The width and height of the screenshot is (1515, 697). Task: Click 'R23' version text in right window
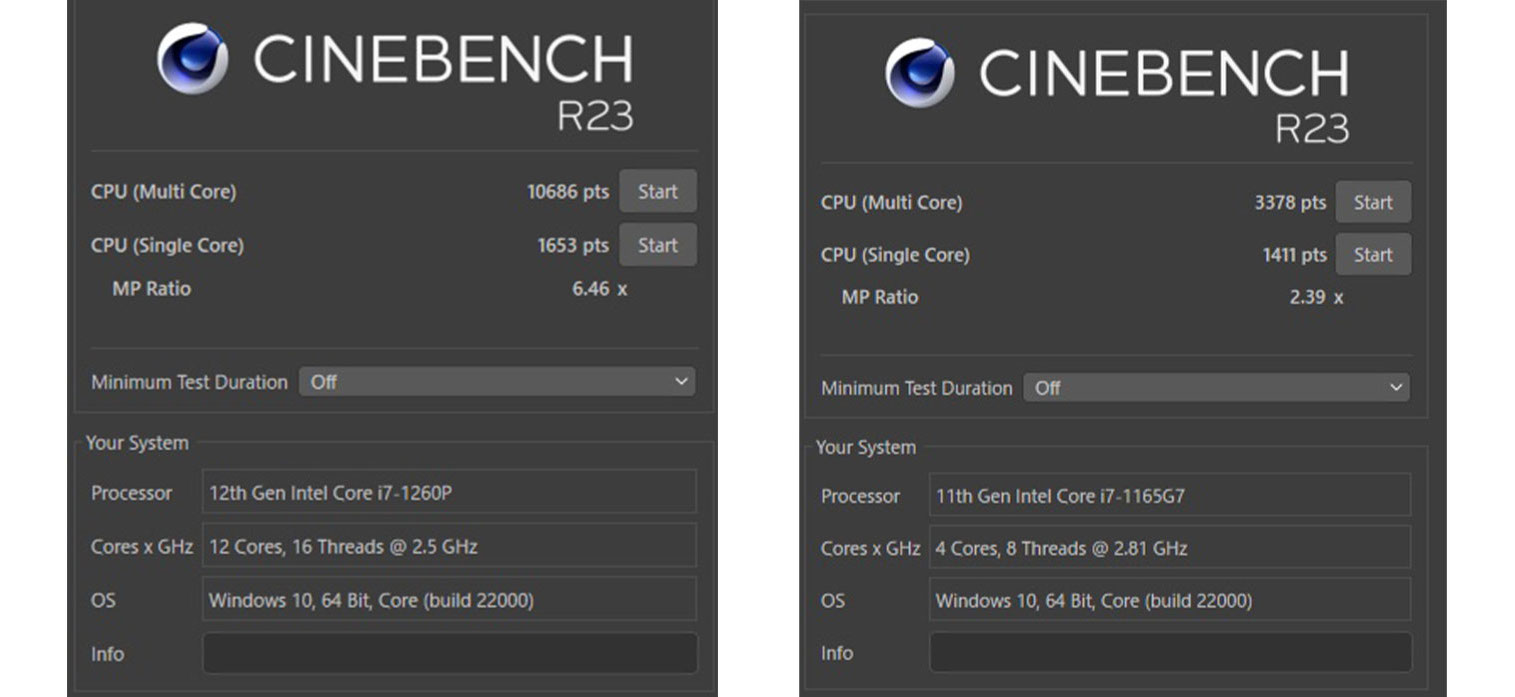pos(1311,128)
